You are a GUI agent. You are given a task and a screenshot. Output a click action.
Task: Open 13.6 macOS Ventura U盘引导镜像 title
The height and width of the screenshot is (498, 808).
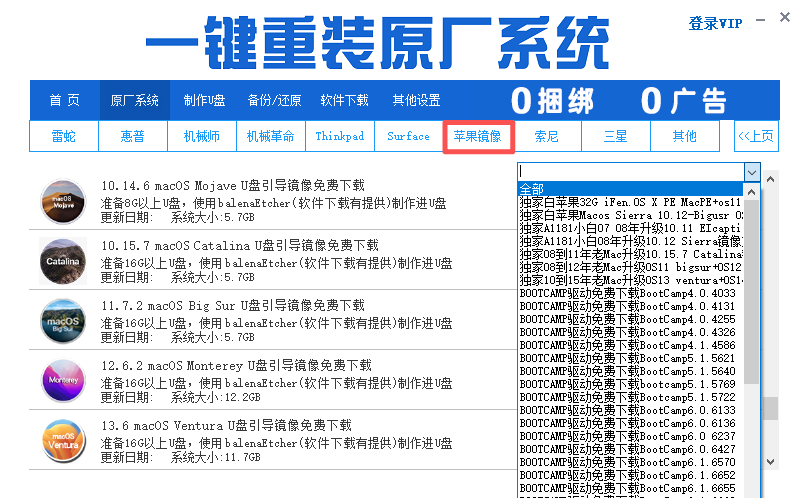pyautogui.click(x=226, y=426)
